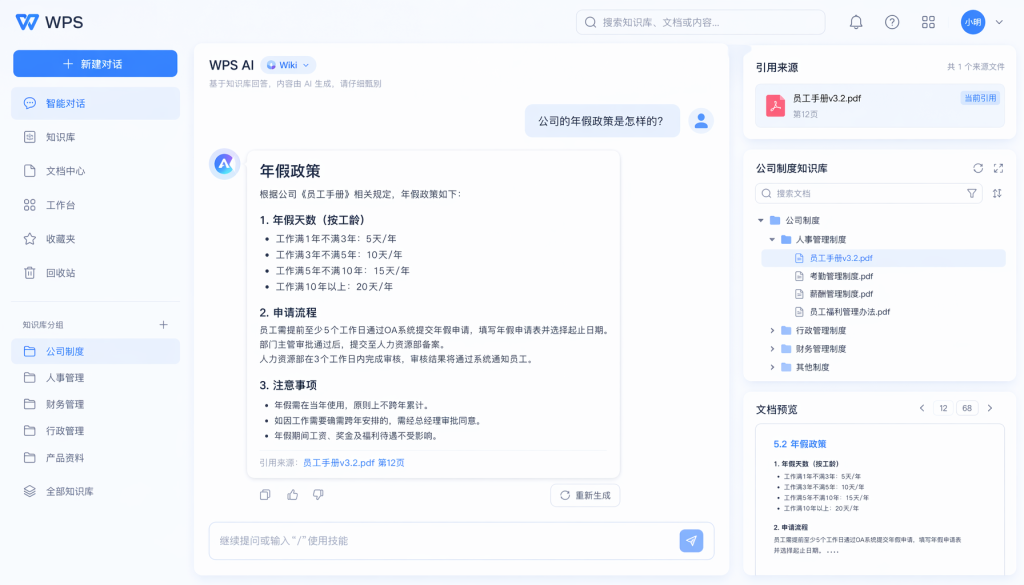This screenshot has width=1024, height=585.
Task: Select 智能对话 in the sidebar
Action: [95, 103]
